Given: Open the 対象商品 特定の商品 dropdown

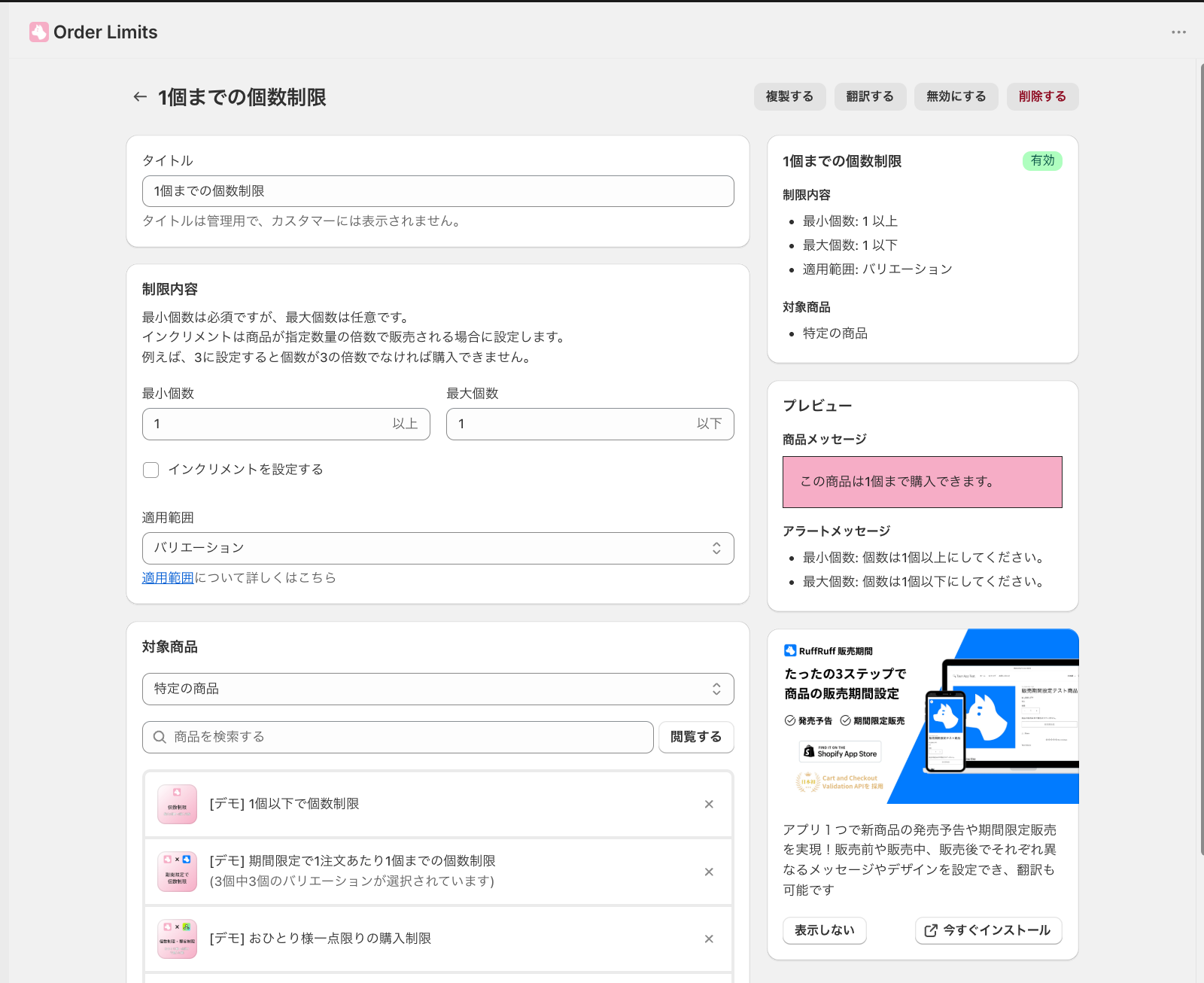Looking at the screenshot, I should tap(438, 689).
